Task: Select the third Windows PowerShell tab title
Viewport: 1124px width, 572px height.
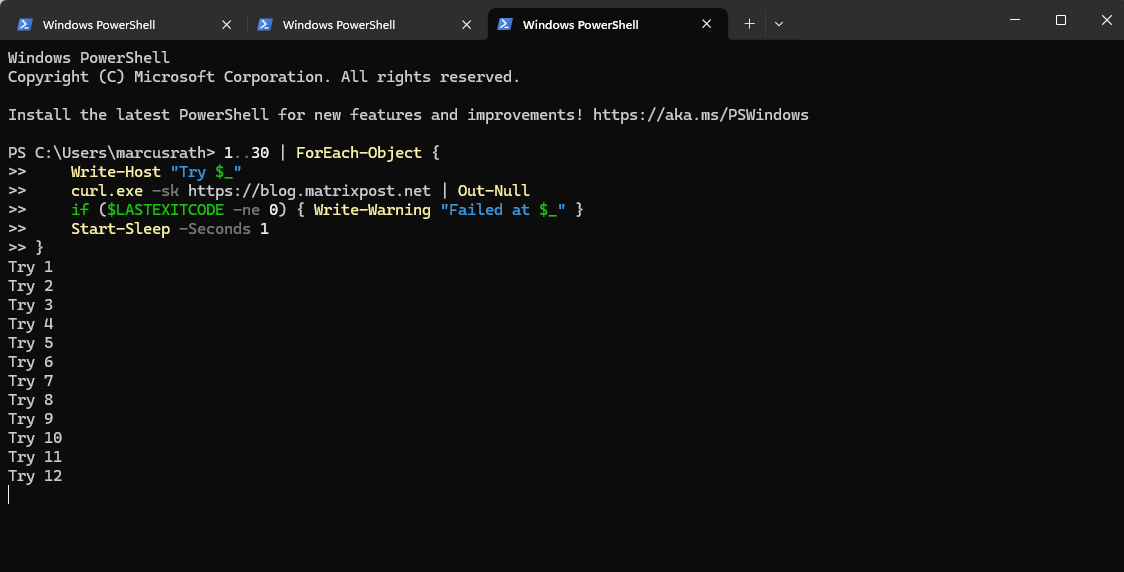Action: pos(580,24)
